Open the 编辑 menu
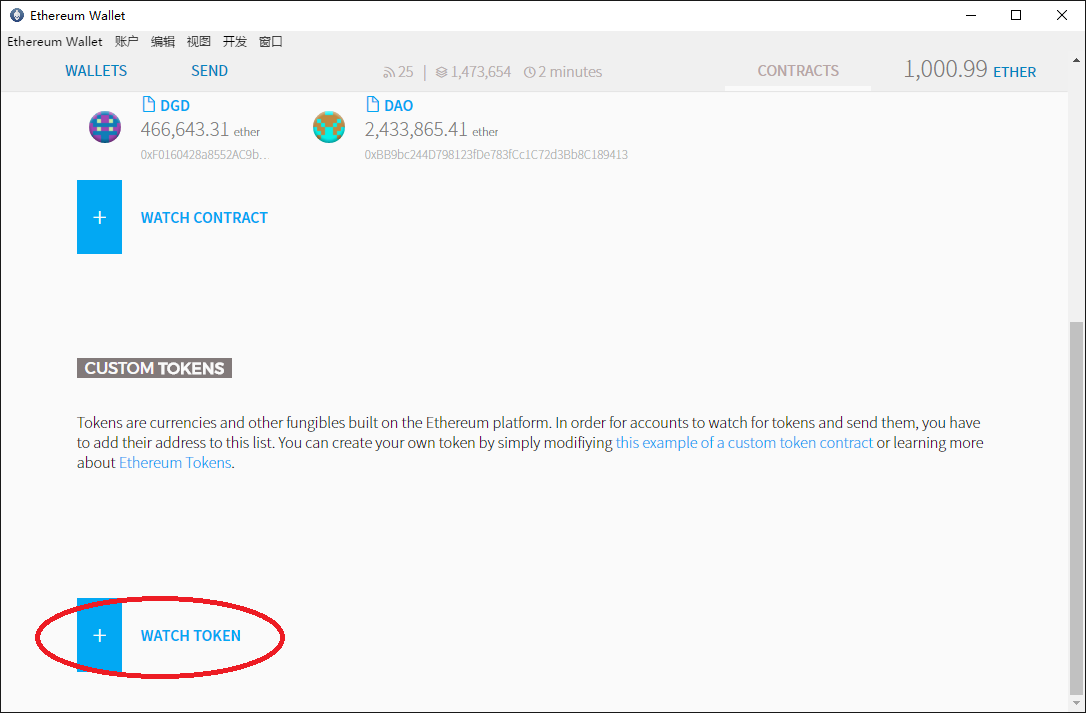Viewport: 1086px width, 713px height. 163,42
